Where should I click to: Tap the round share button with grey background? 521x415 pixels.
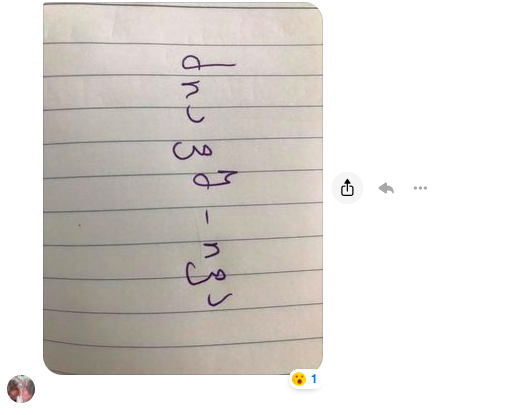tap(347, 188)
